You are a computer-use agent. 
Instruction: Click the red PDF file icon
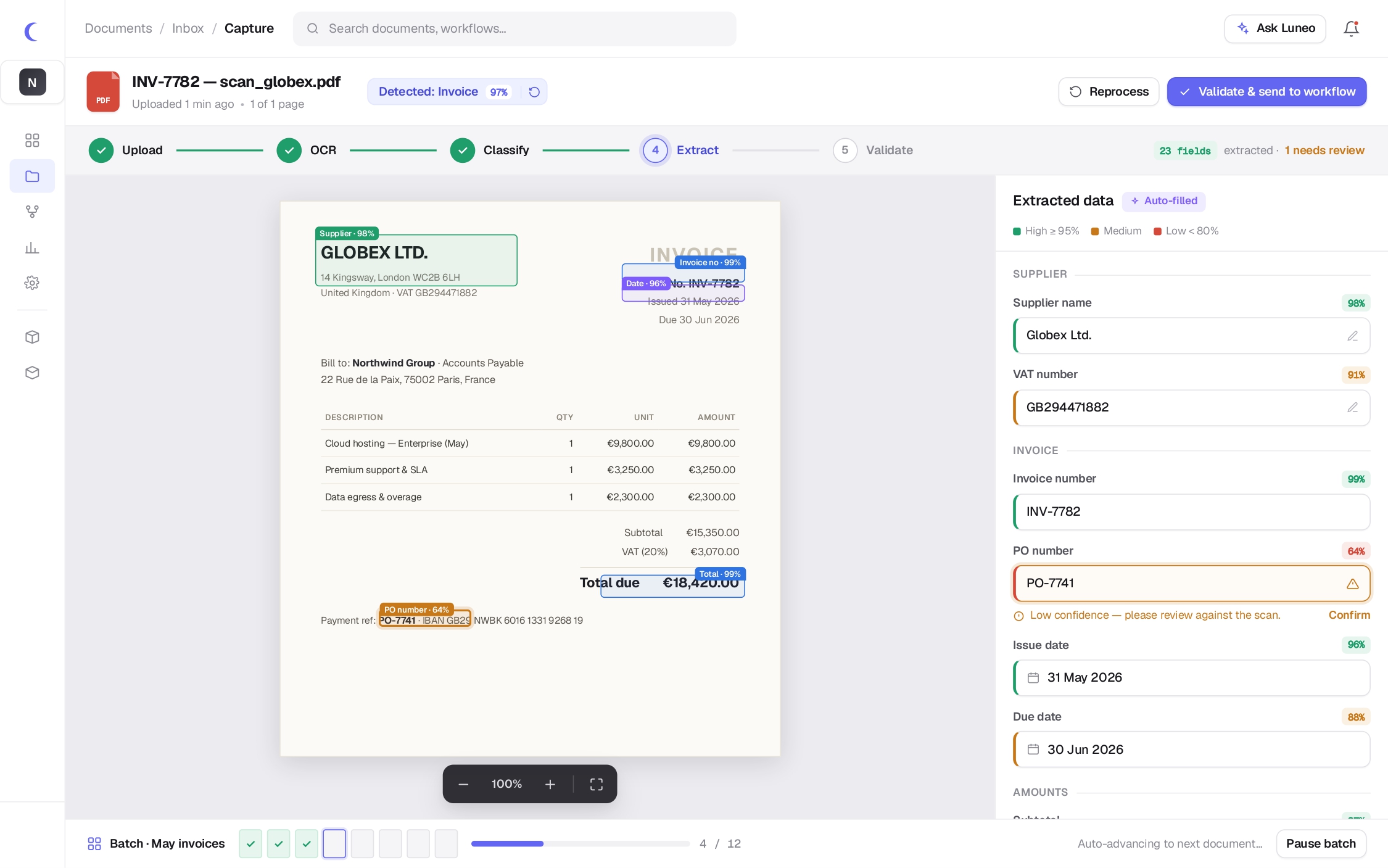(103, 91)
